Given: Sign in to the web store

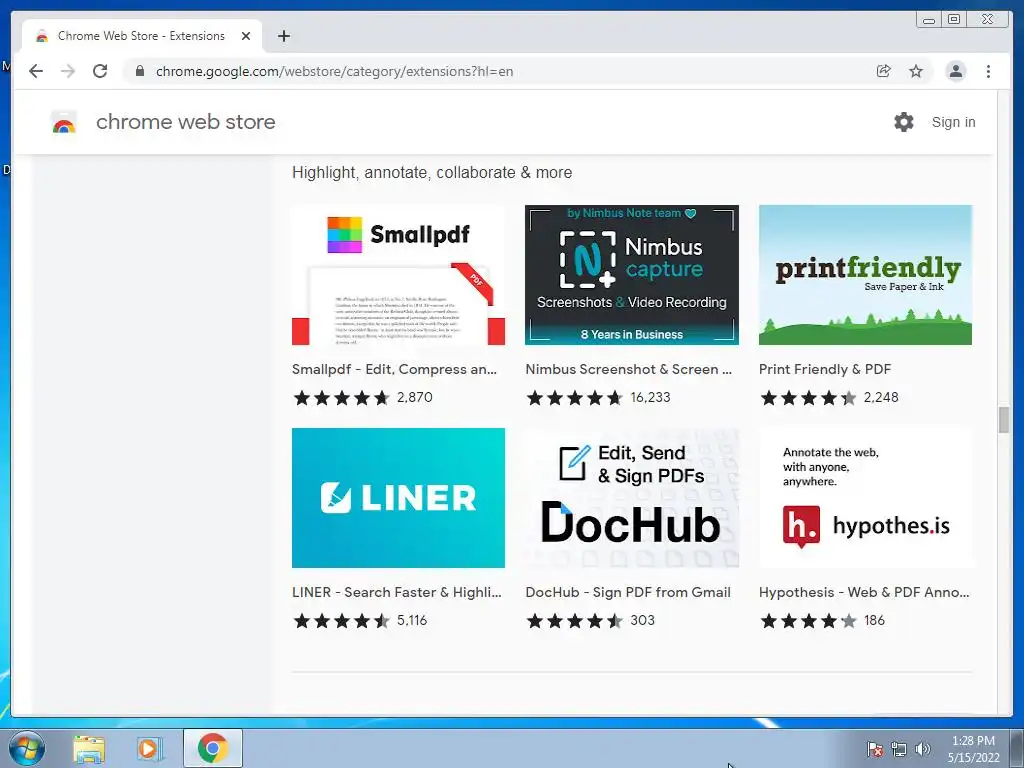Looking at the screenshot, I should click(953, 122).
